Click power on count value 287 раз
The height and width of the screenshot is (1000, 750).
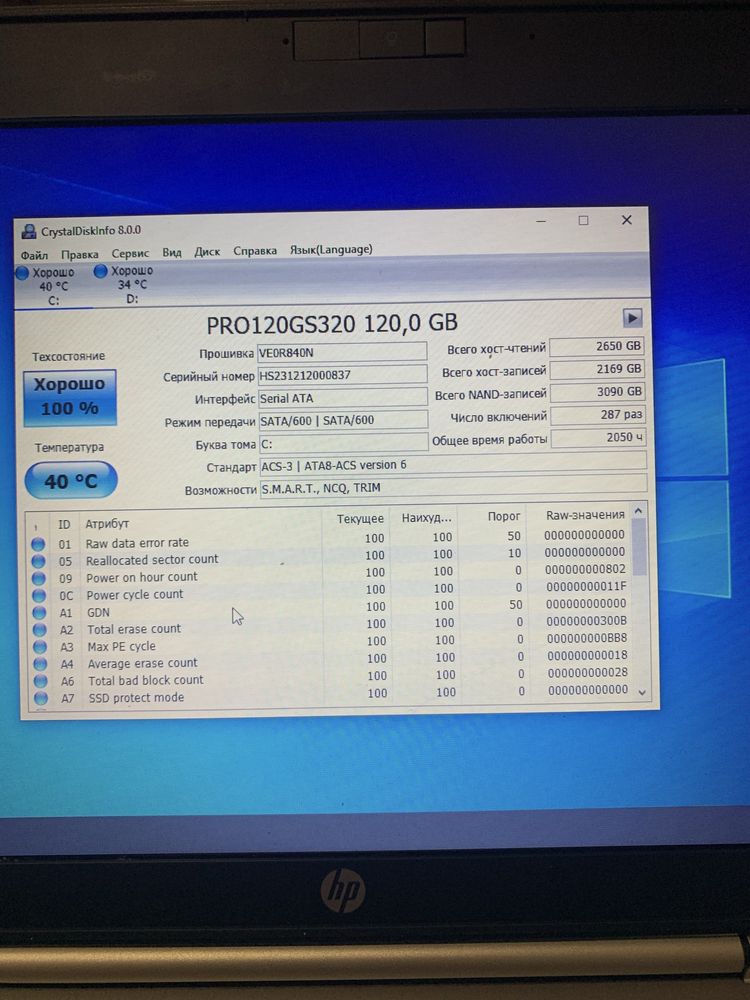(x=598, y=415)
